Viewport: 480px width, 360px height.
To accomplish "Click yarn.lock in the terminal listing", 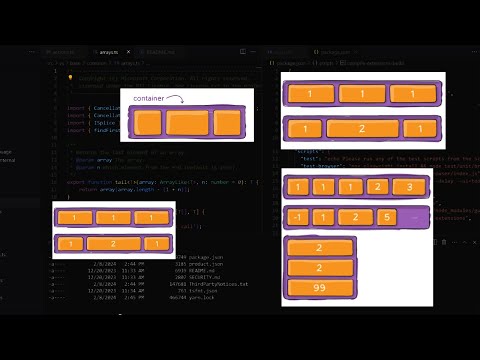I will pyautogui.click(x=201, y=297).
